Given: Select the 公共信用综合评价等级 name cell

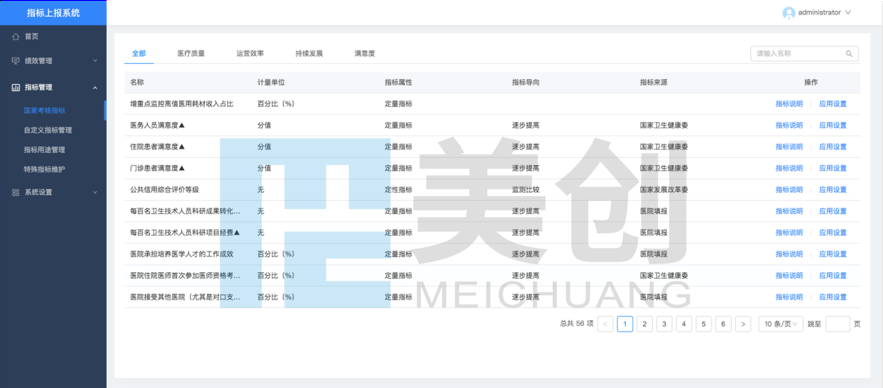Looking at the screenshot, I should click(x=164, y=190).
